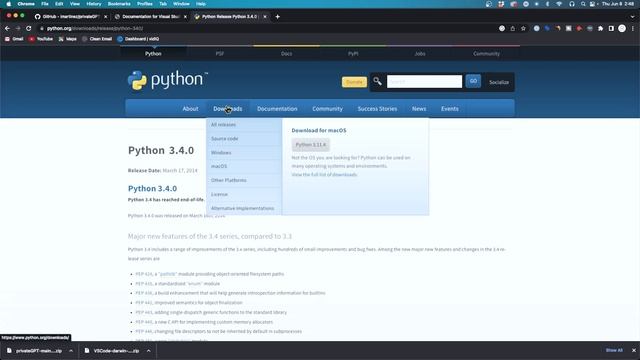Image resolution: width=640 pixels, height=360 pixels.
Task: Open the YouTube bookmark
Action: pos(41,39)
